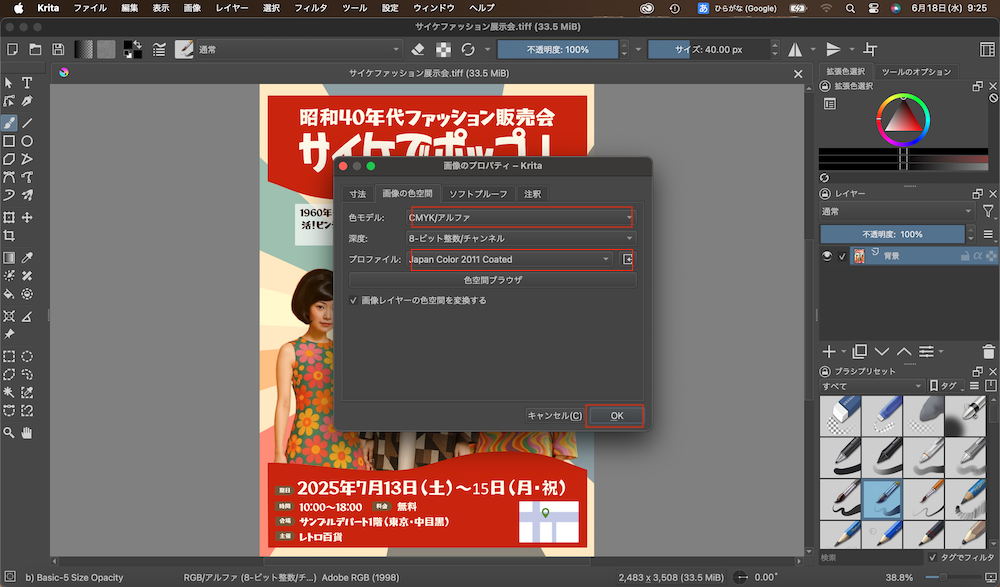This screenshot has width=1000, height=587.
Task: Open the タグ options dropdown
Action: 946,386
